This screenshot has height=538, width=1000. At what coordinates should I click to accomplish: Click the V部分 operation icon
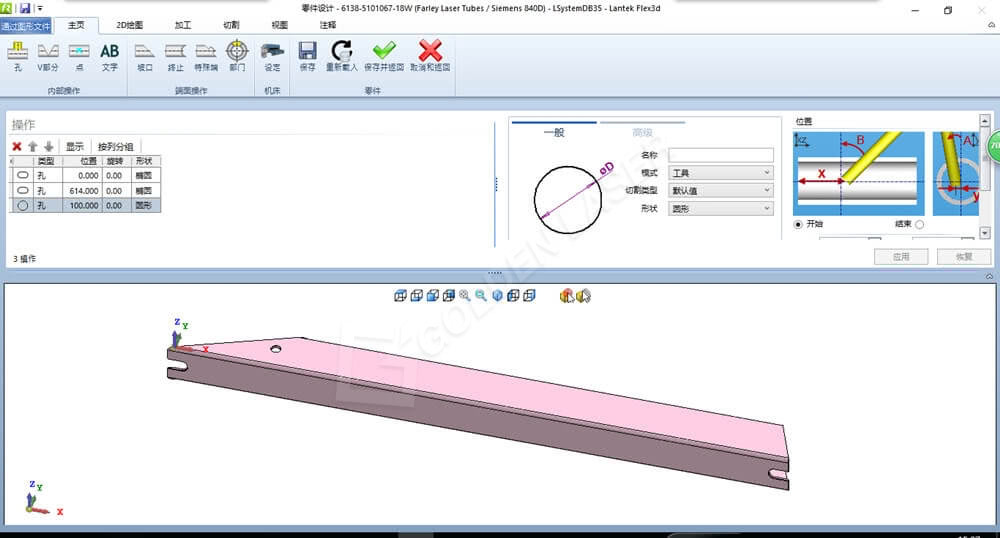coord(47,55)
